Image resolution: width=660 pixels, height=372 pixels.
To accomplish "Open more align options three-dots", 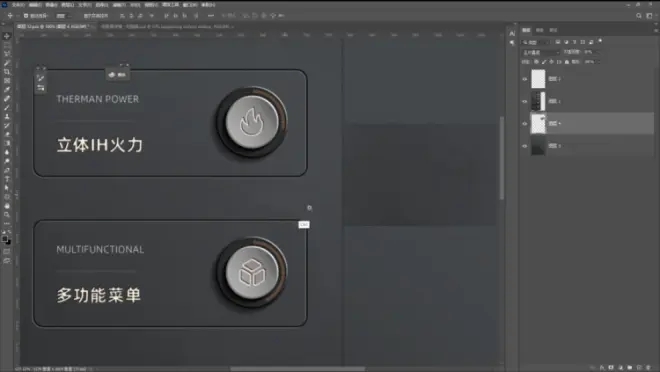I will (211, 16).
